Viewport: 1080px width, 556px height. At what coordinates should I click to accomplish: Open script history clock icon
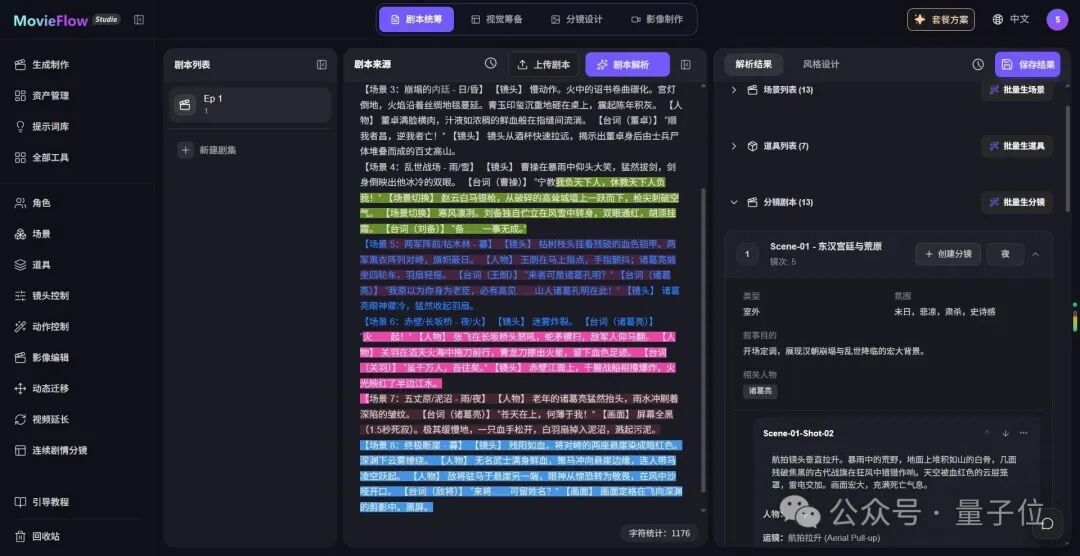click(x=490, y=63)
